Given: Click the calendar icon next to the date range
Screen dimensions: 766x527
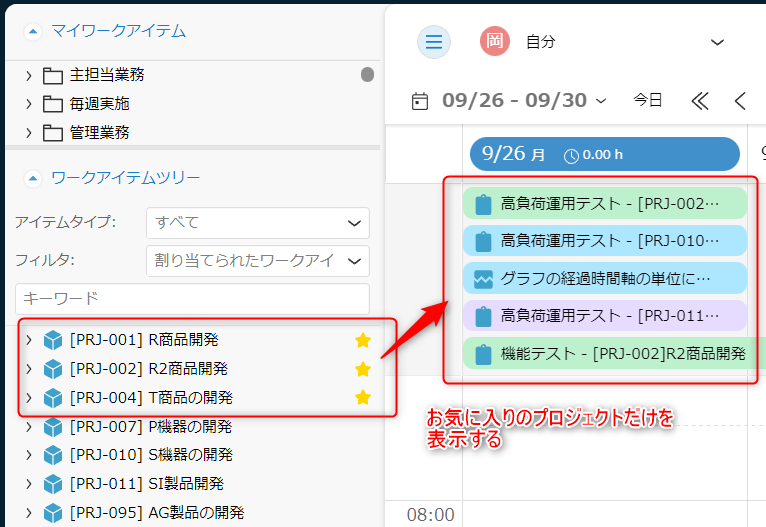Looking at the screenshot, I should point(421,101).
